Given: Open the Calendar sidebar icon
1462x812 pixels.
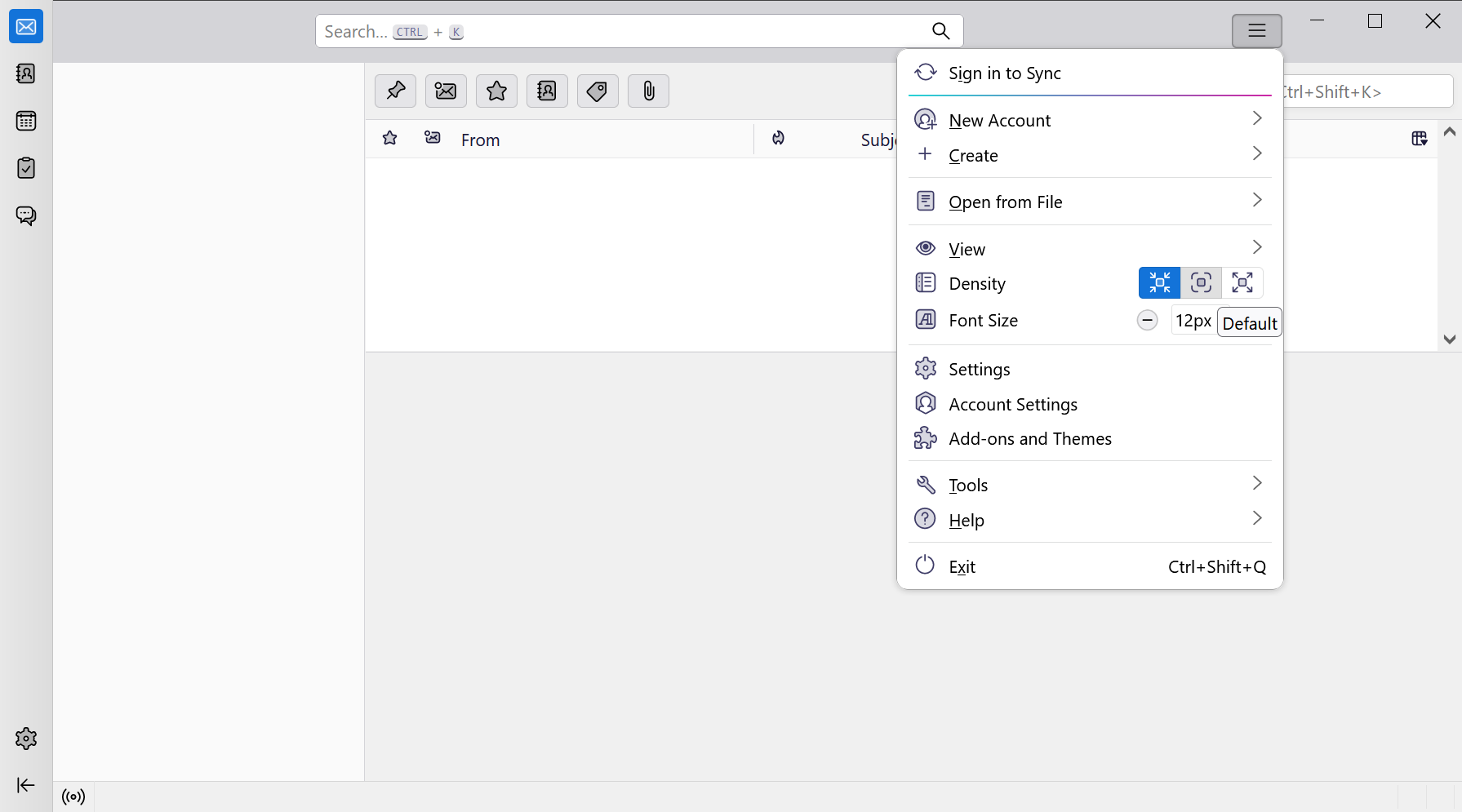Looking at the screenshot, I should click(x=26, y=122).
